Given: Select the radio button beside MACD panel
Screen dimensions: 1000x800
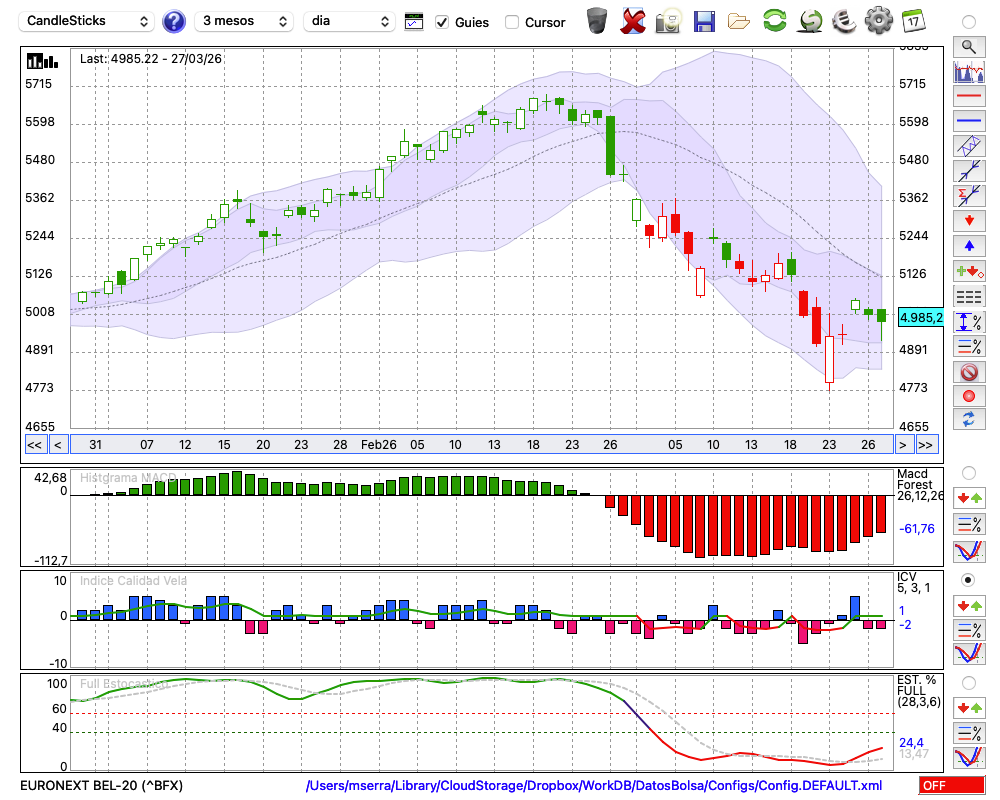Looking at the screenshot, I should (968, 472).
